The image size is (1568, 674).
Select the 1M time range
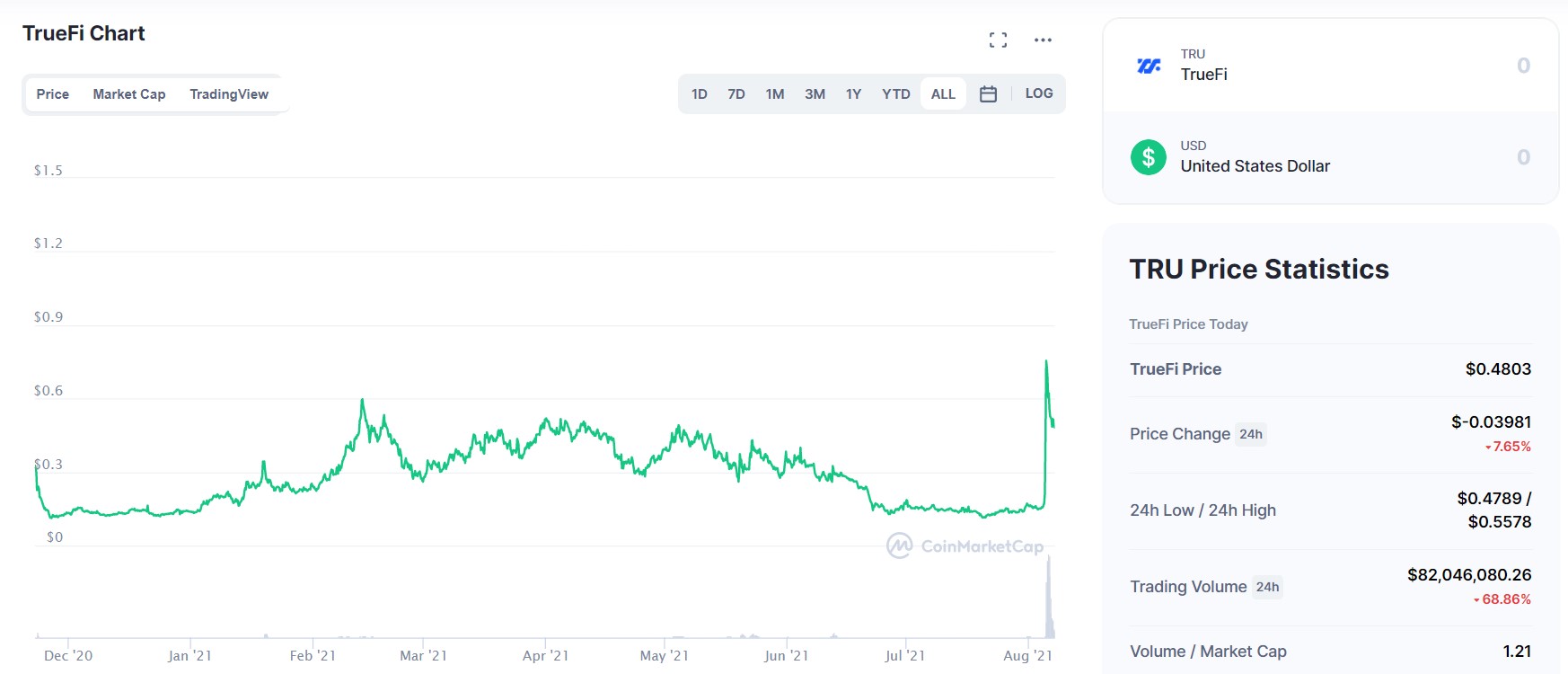pos(775,93)
